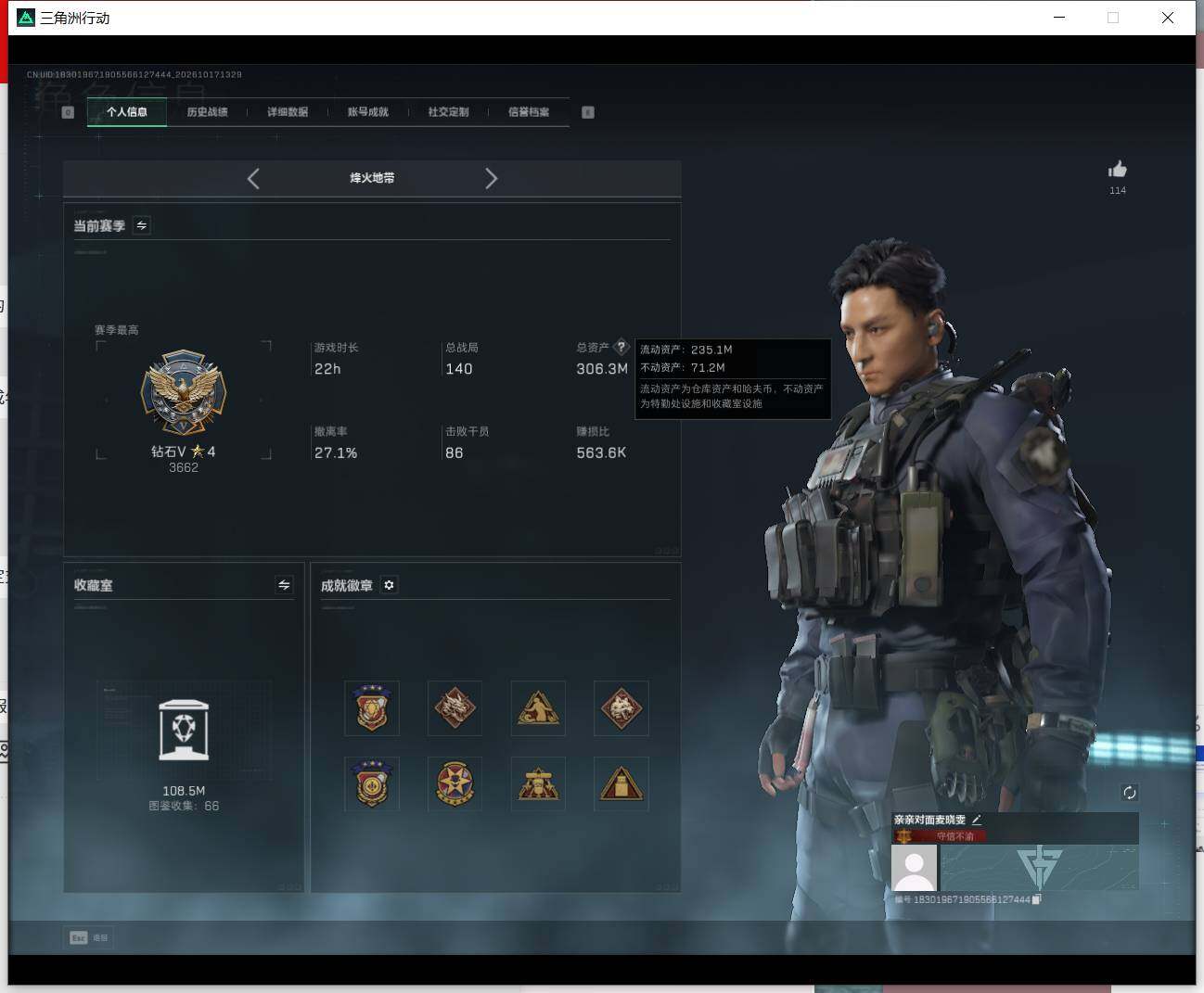Viewport: 1204px width, 993px height.
Task: Go to previous mode with left chevron
Action: coord(253,178)
